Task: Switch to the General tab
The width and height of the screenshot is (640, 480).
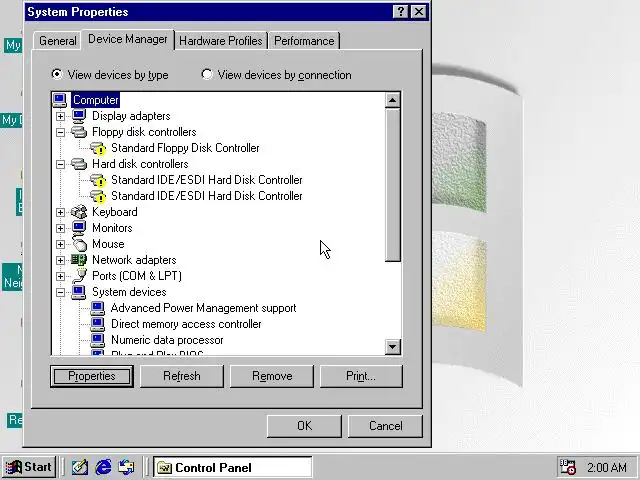Action: 58,41
